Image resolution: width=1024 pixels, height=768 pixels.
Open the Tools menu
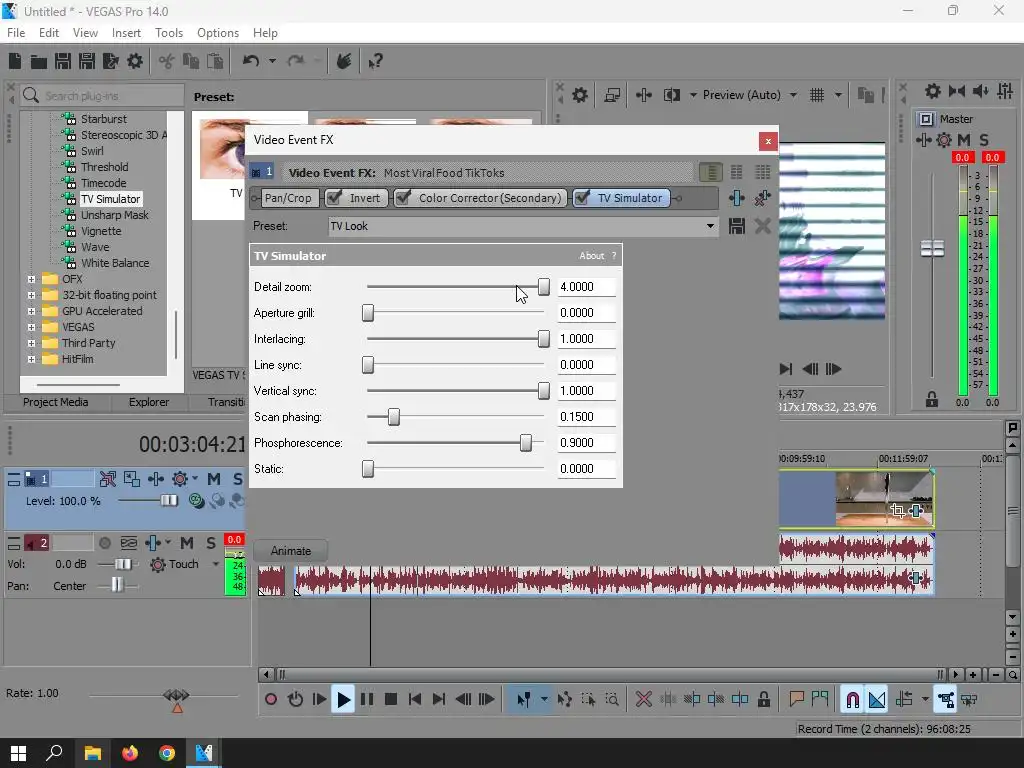(168, 33)
